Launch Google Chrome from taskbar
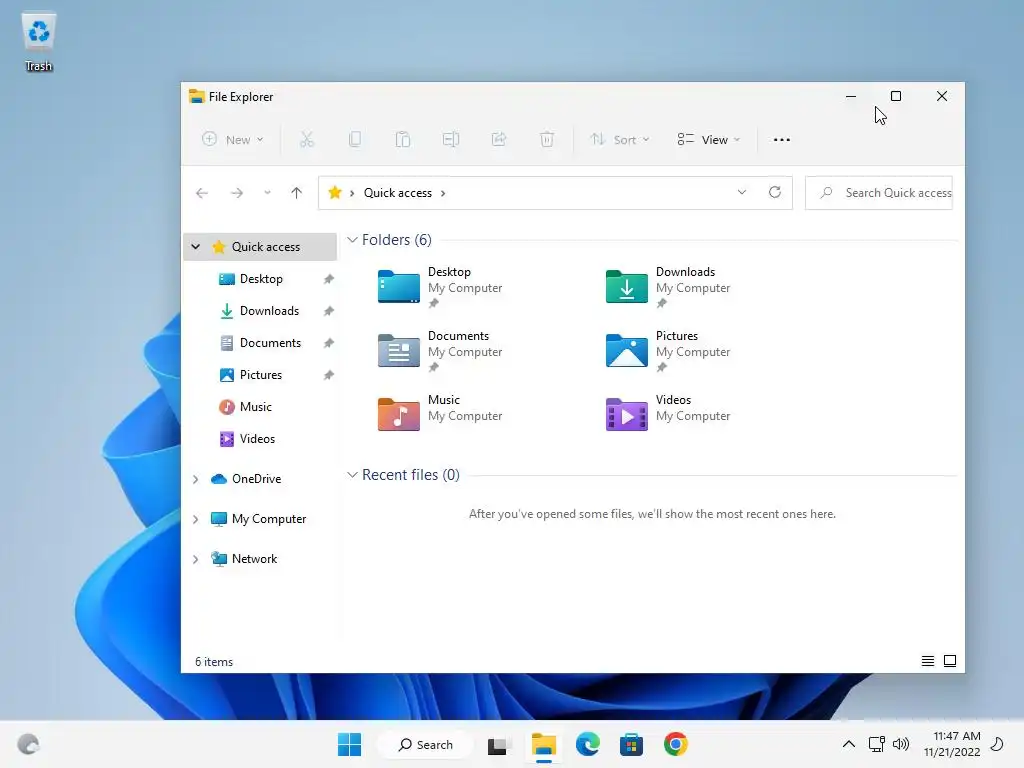Viewport: 1024px width, 768px height. coord(676,744)
